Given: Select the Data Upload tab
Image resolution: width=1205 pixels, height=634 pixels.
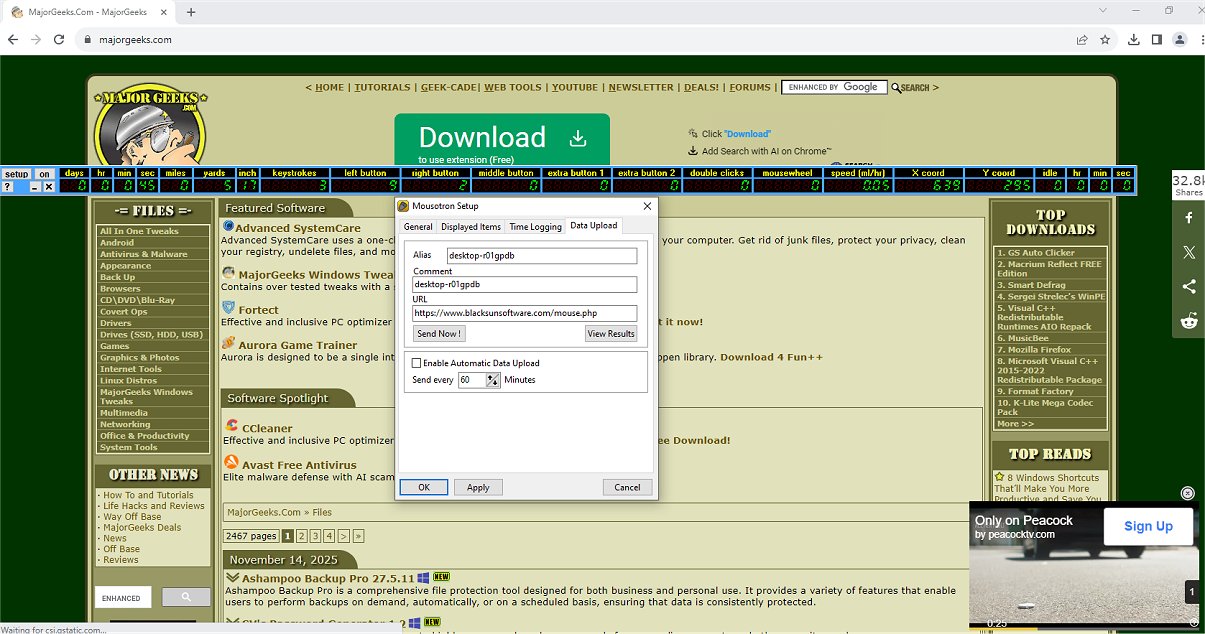Looking at the screenshot, I should tap(594, 226).
